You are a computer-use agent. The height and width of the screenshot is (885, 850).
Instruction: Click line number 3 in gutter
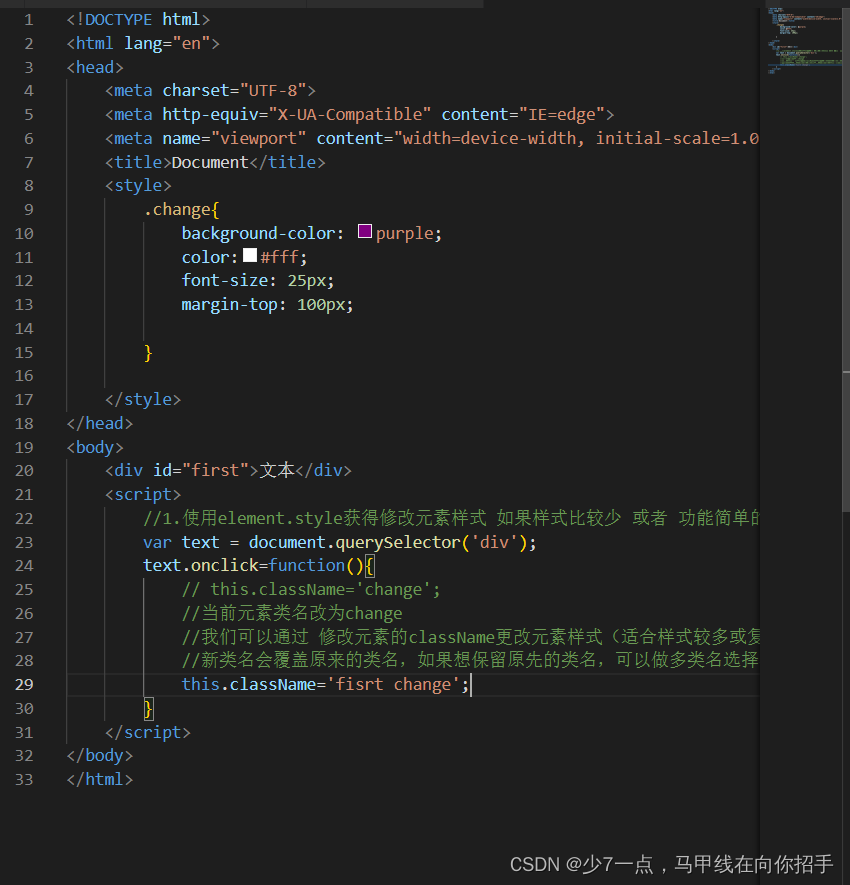pyautogui.click(x=29, y=68)
